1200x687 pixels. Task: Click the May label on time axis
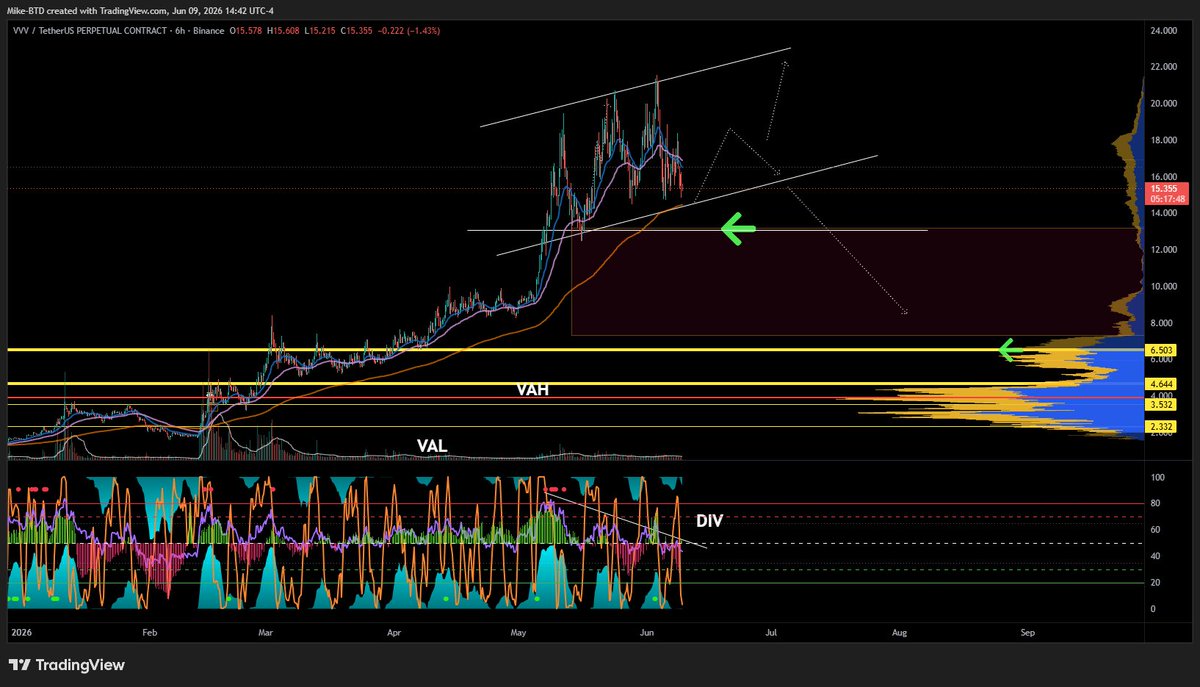[x=518, y=633]
